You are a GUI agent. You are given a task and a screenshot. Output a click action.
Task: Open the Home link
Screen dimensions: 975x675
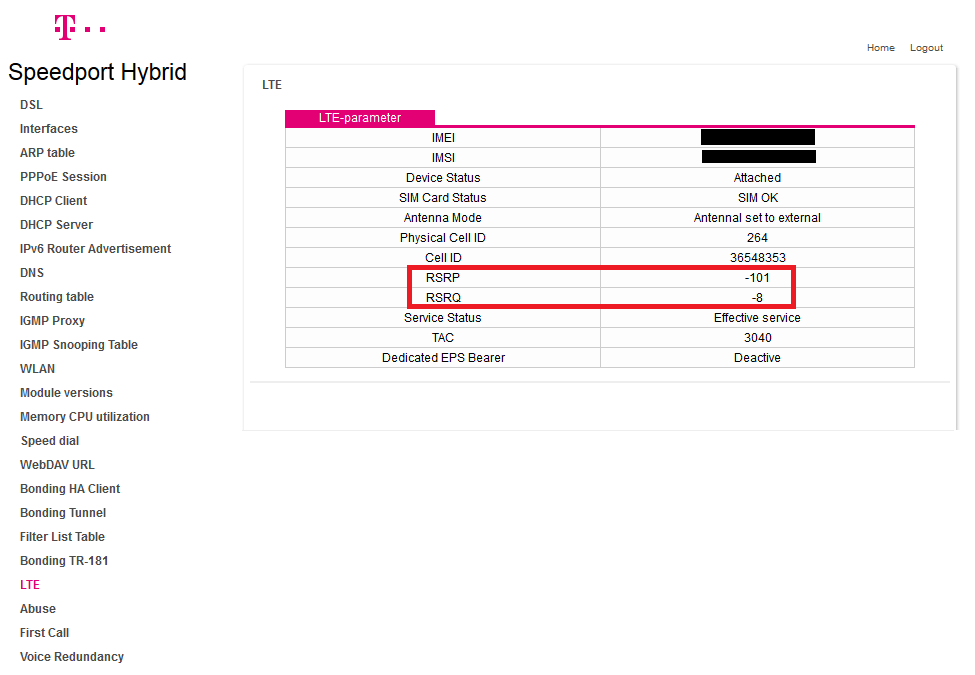(x=880, y=48)
